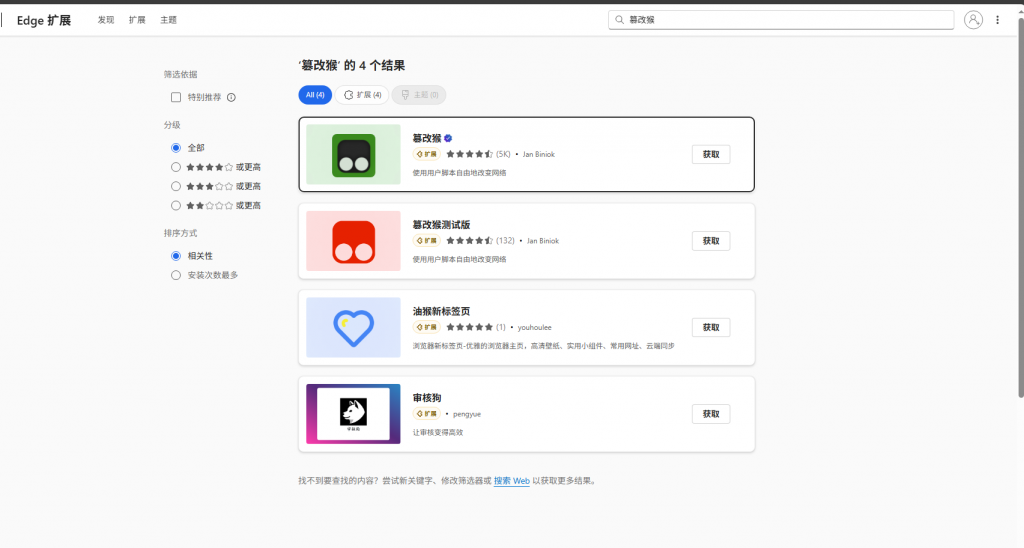Screen dimensions: 1024x548
Task: Click the five-star rating of 油猴新标签页
Action: (470, 327)
